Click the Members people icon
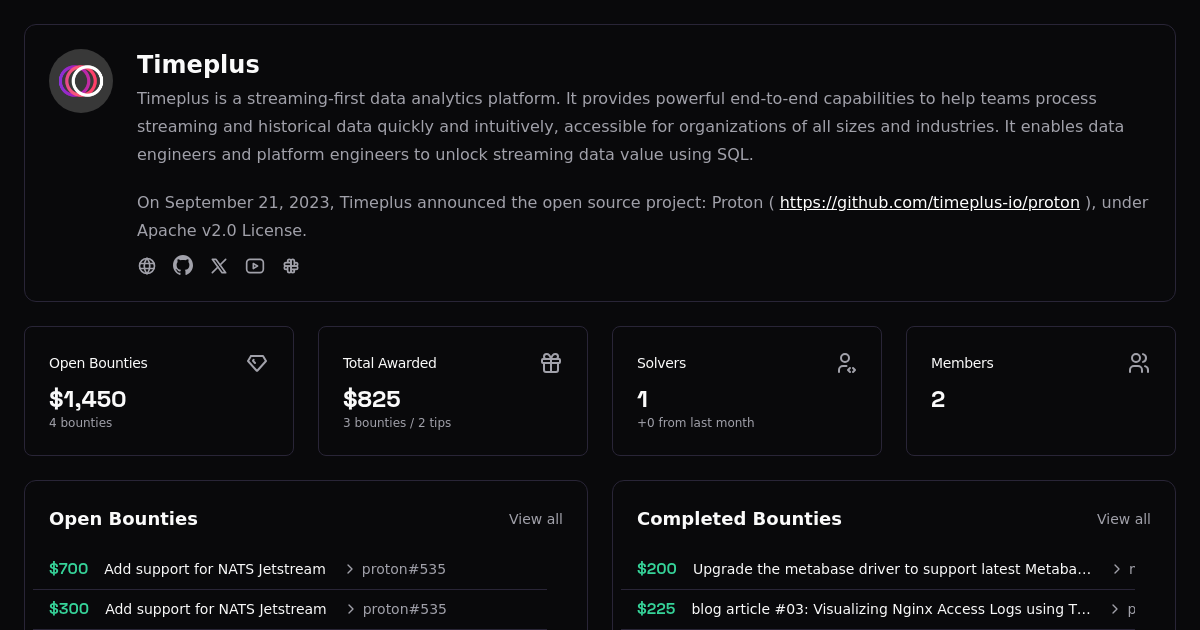The width and height of the screenshot is (1200, 630). pos(1139,363)
